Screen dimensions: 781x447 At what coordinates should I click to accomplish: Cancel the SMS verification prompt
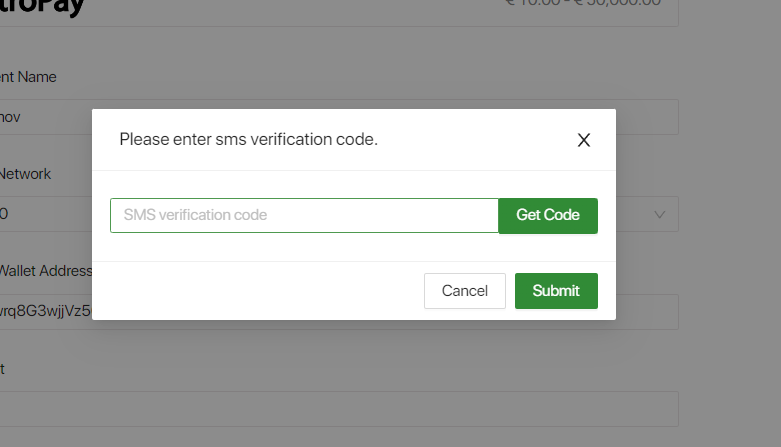[x=465, y=291]
